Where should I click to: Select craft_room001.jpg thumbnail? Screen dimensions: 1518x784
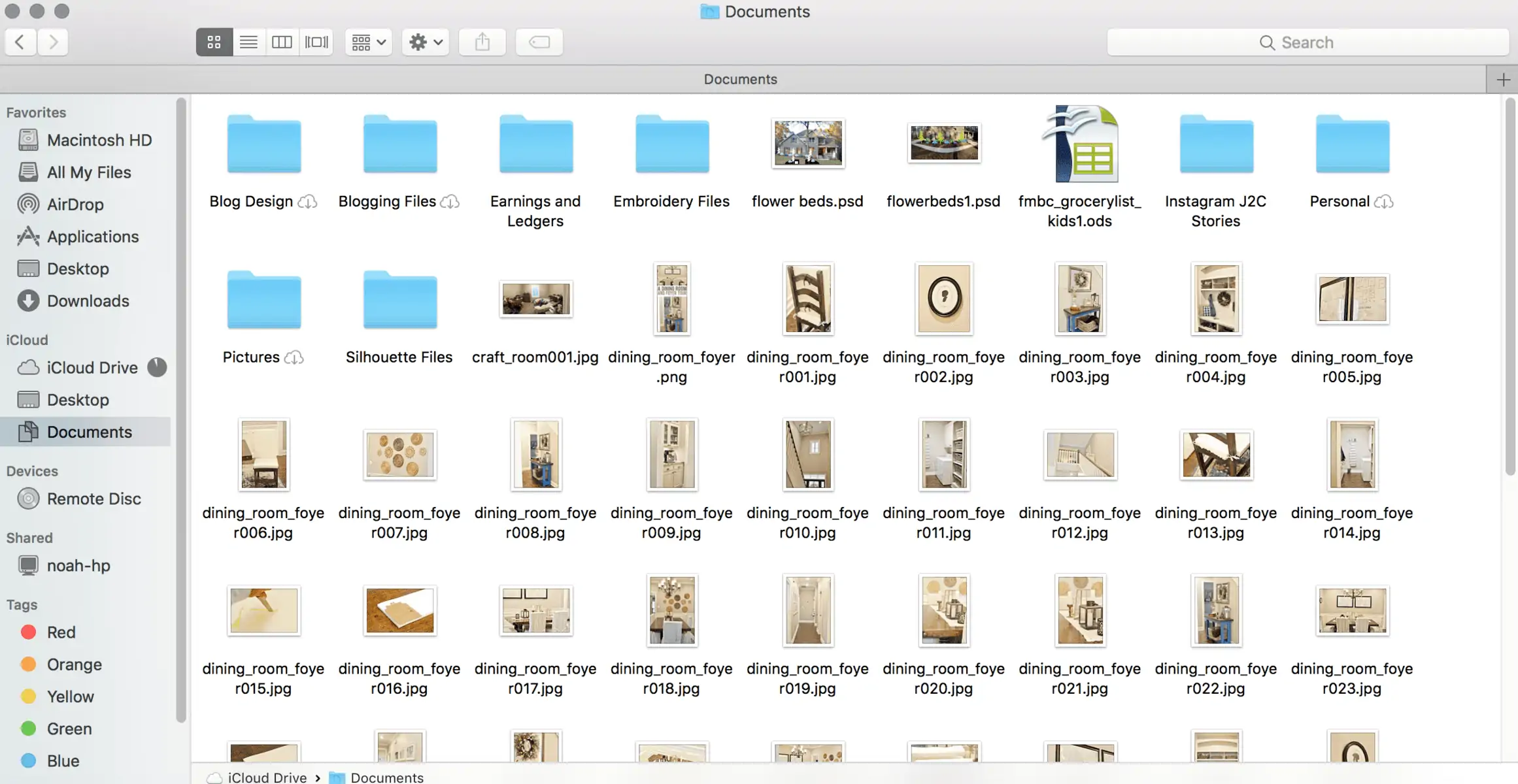536,299
